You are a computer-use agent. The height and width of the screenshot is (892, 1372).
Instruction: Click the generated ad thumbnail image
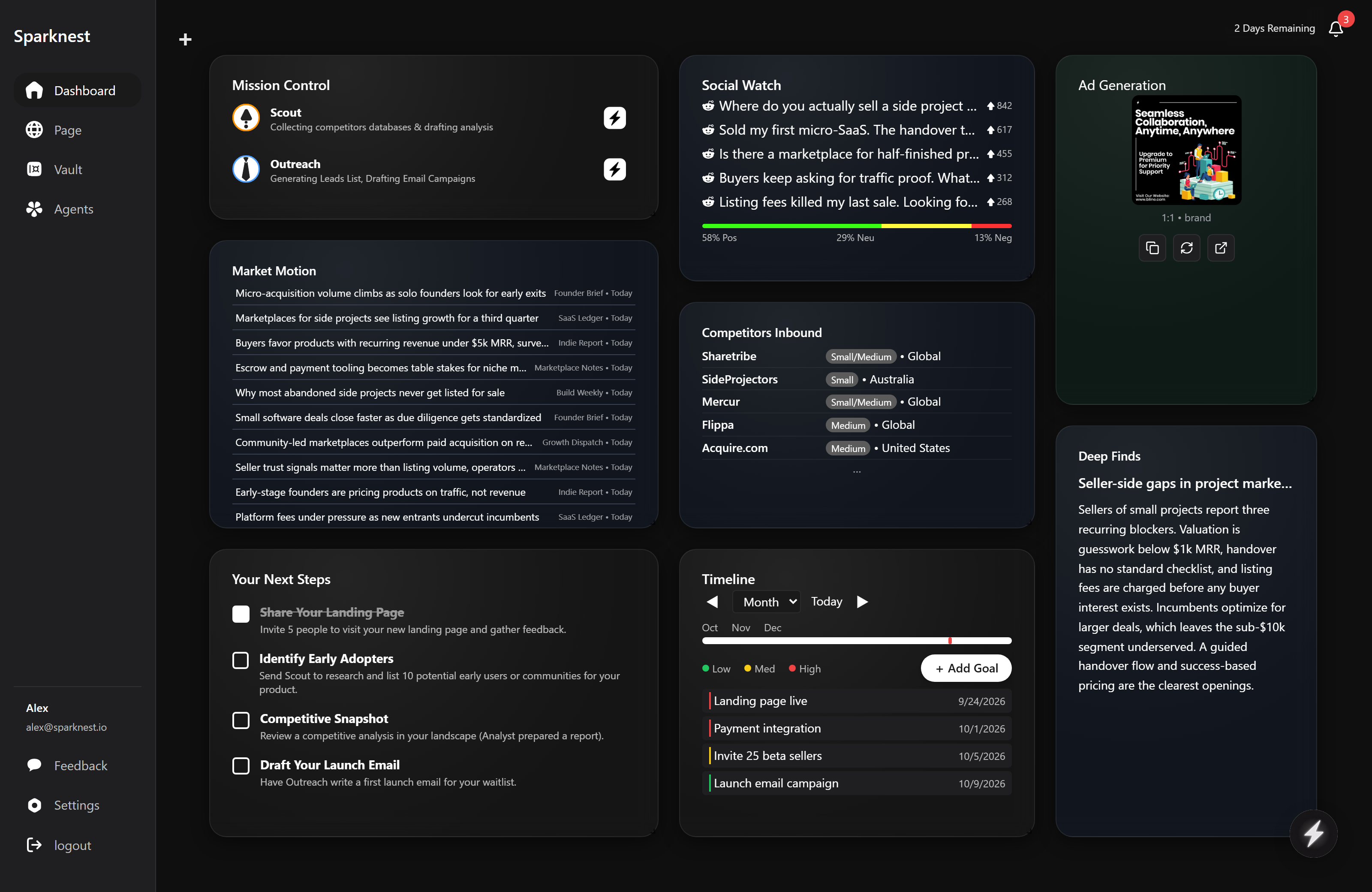click(x=1186, y=150)
